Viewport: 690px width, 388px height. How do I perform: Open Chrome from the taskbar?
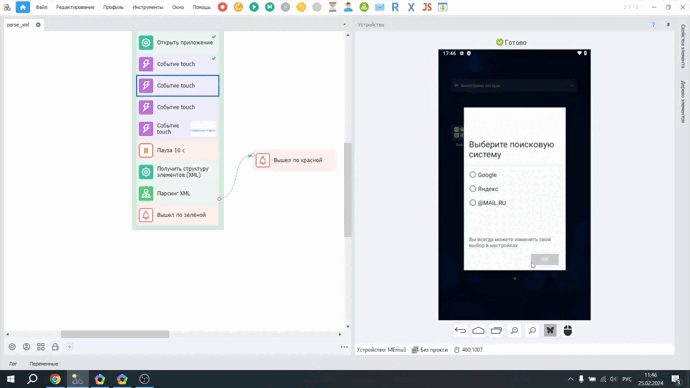(55, 379)
